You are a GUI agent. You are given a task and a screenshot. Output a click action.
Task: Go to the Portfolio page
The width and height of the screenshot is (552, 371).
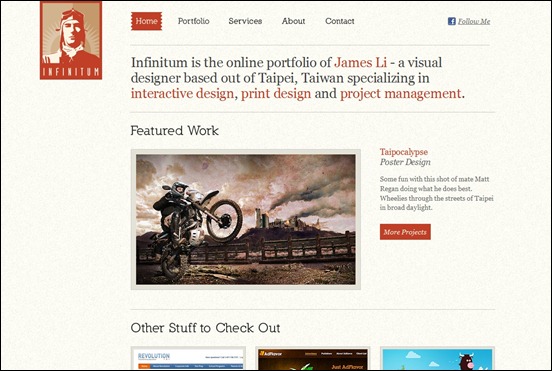tap(194, 21)
